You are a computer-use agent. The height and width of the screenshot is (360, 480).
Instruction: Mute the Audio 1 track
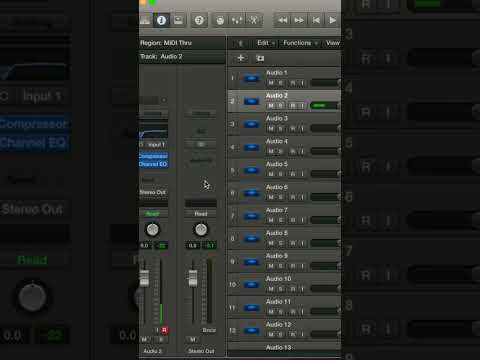pos(271,83)
